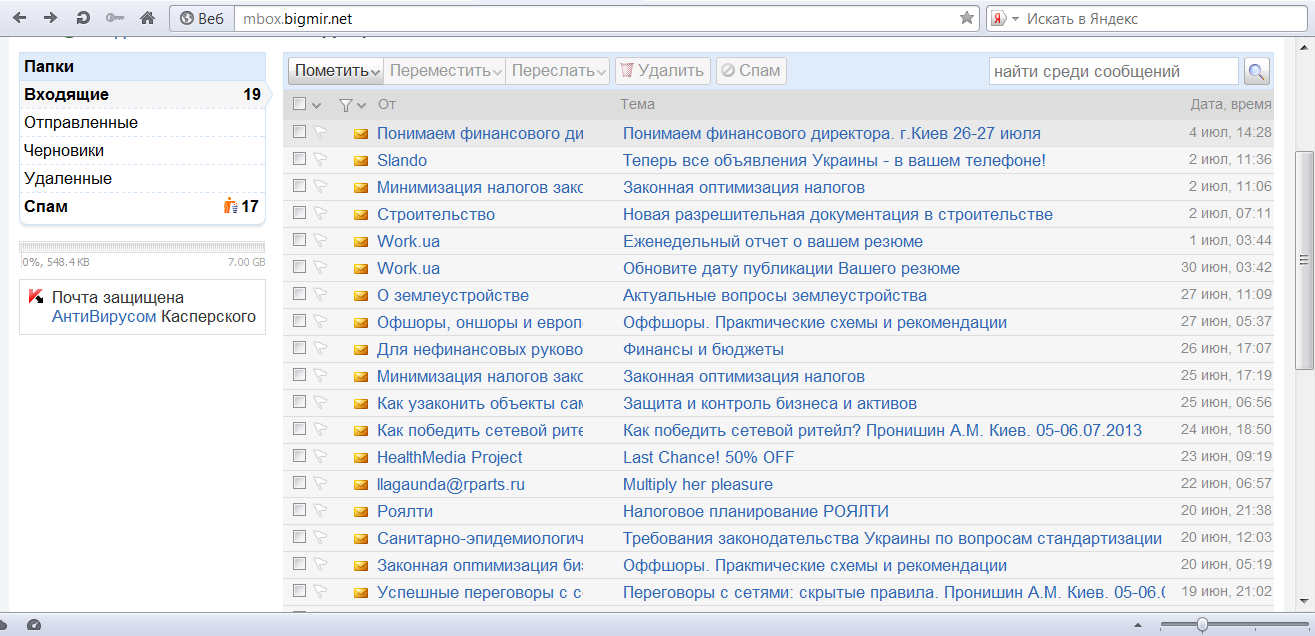Focus the найти среди сообщений search field

[1112, 71]
